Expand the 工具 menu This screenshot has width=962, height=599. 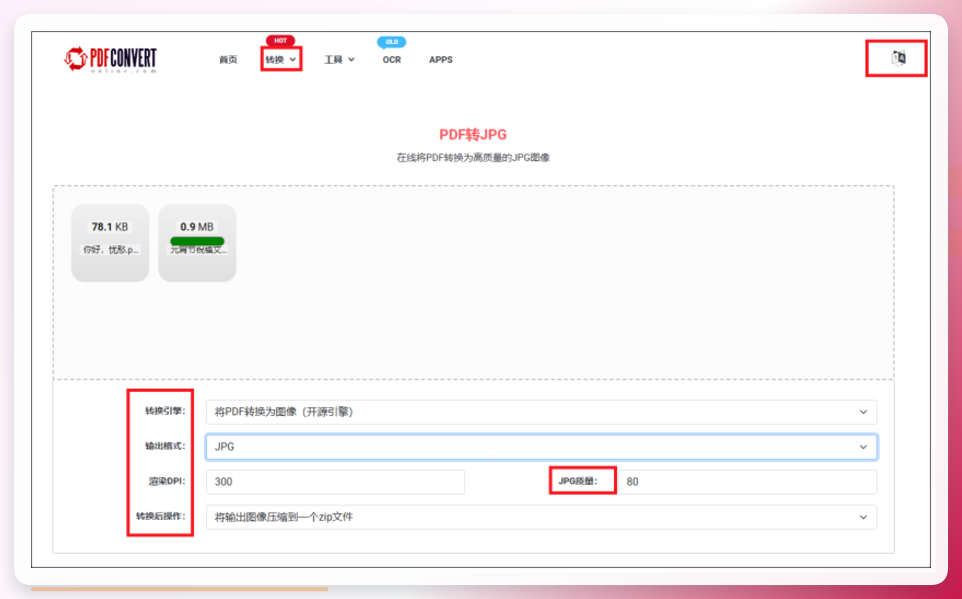coord(339,60)
